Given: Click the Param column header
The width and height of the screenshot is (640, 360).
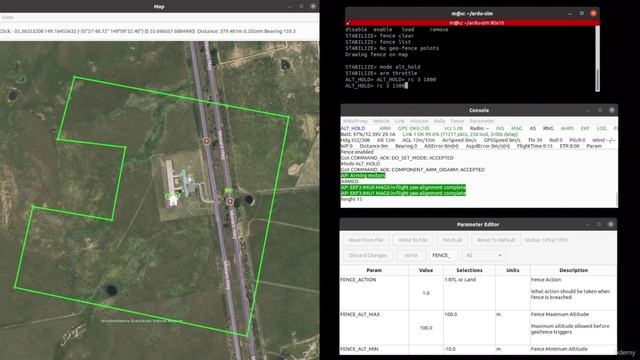Looking at the screenshot, I should (374, 270).
